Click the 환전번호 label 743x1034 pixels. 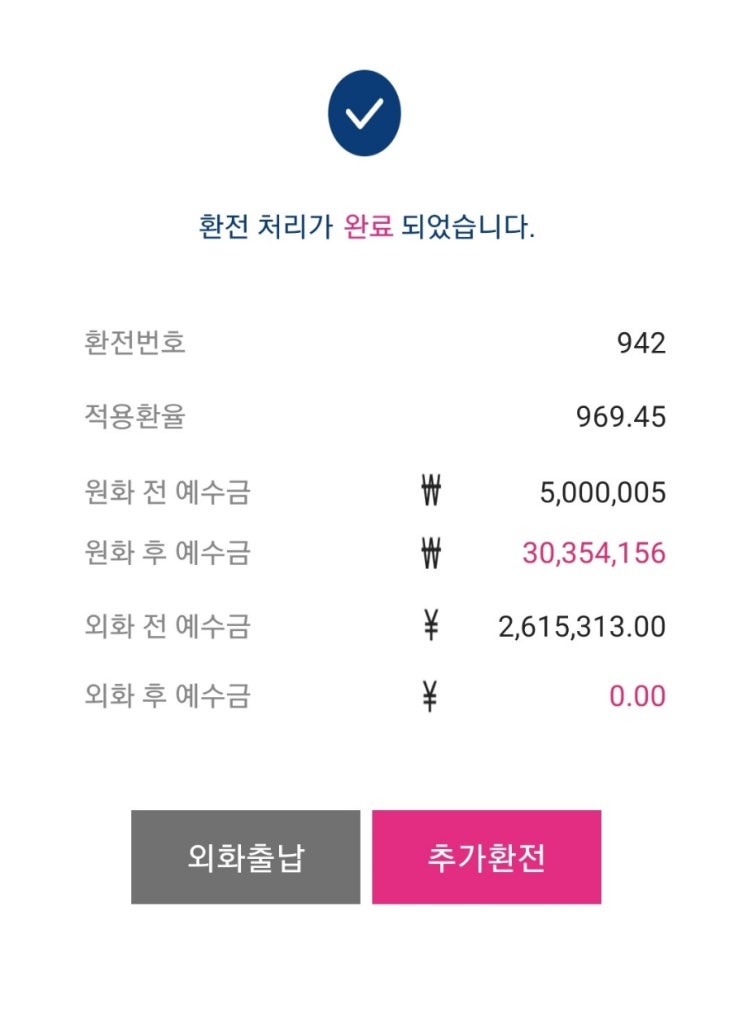tap(134, 342)
